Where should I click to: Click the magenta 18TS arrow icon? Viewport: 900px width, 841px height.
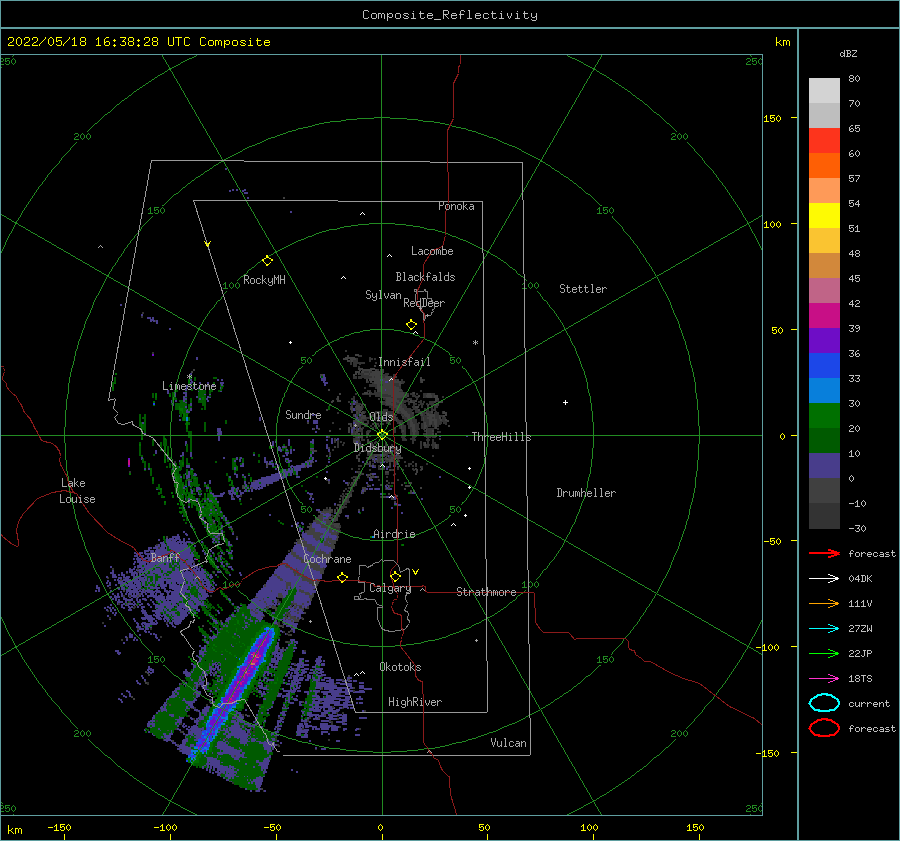(824, 679)
